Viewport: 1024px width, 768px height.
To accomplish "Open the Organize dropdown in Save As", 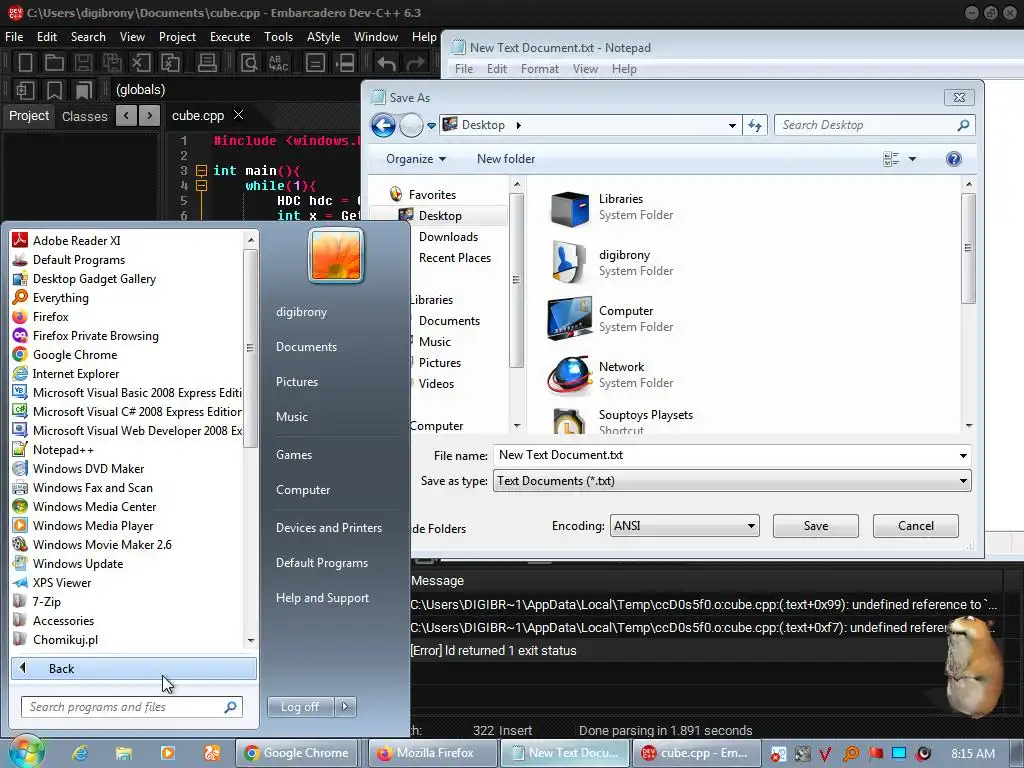I will (415, 159).
